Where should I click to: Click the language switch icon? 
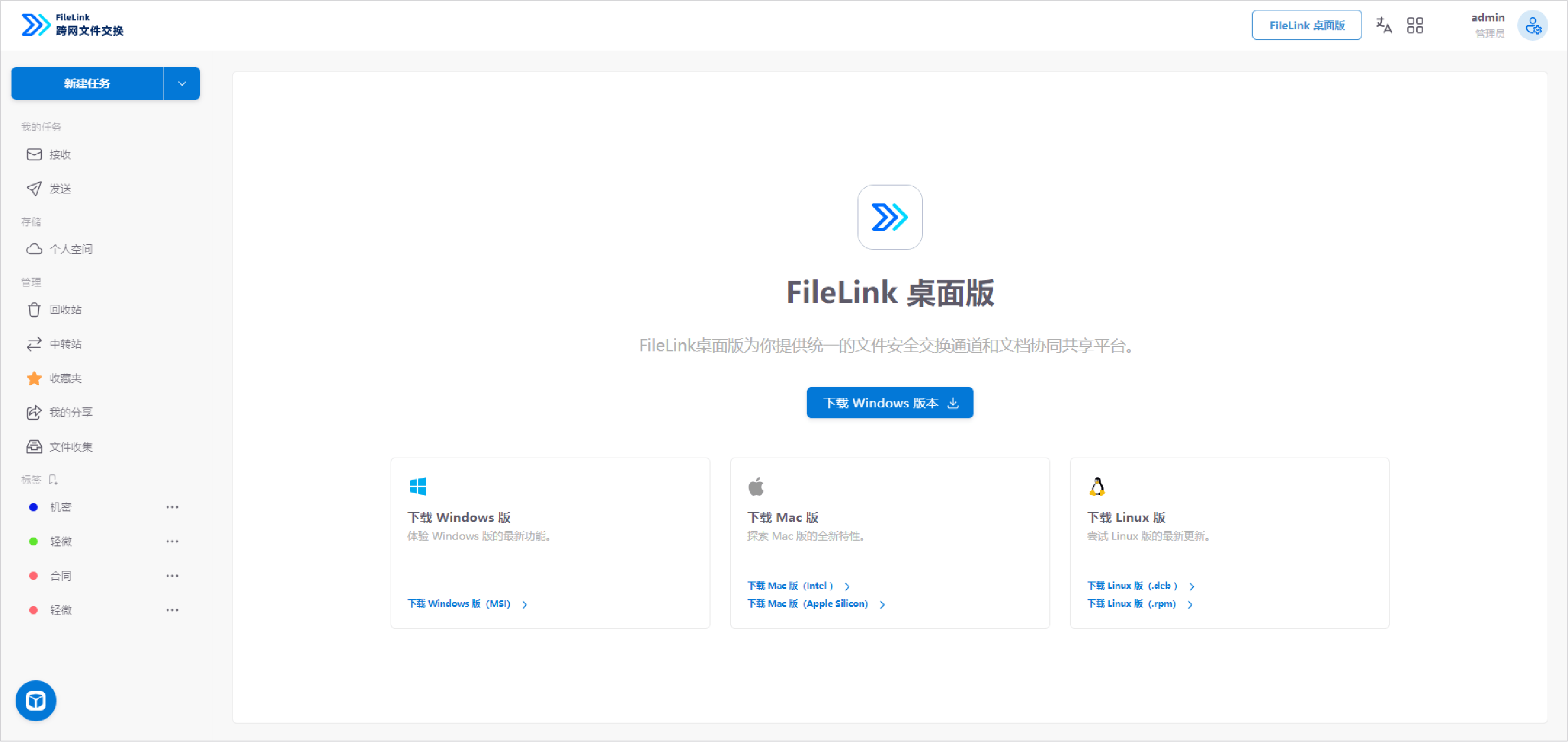click(x=1383, y=25)
